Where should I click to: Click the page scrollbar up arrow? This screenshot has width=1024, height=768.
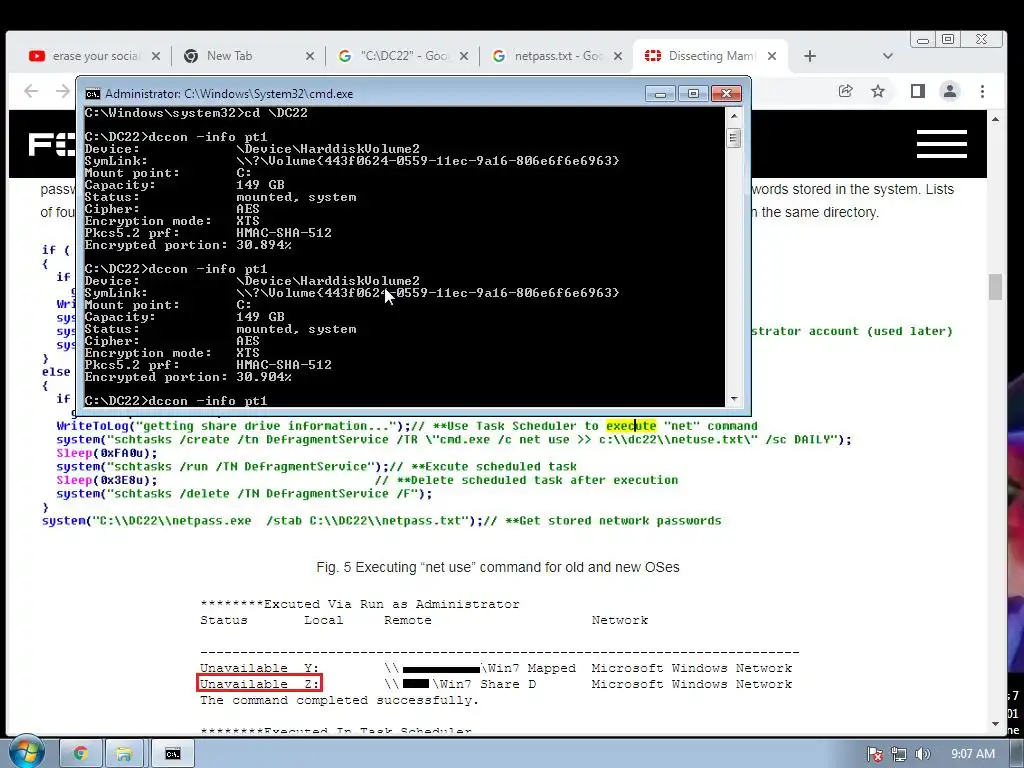coord(995,120)
